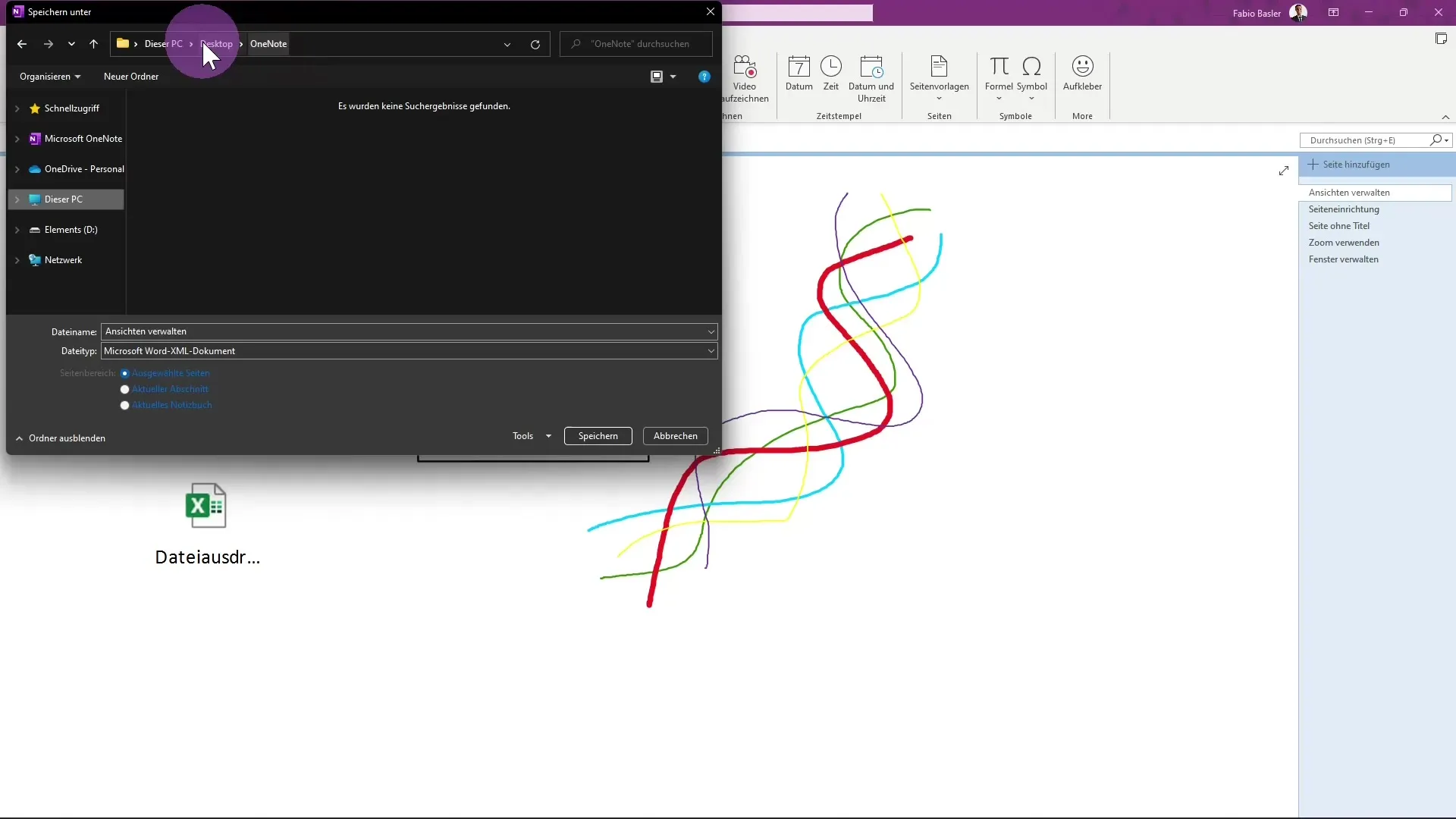Viewport: 1456px width, 819px height.
Task: Insert Datum und Uhrzeit stamp
Action: pos(871,79)
